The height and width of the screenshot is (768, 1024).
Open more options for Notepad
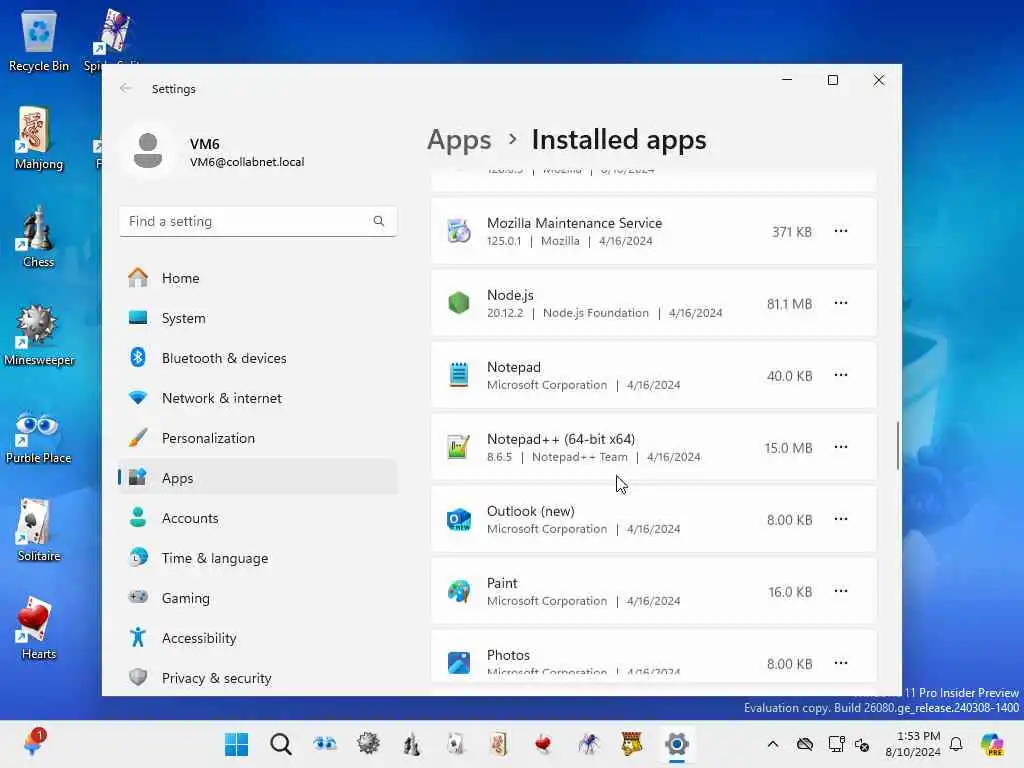840,375
